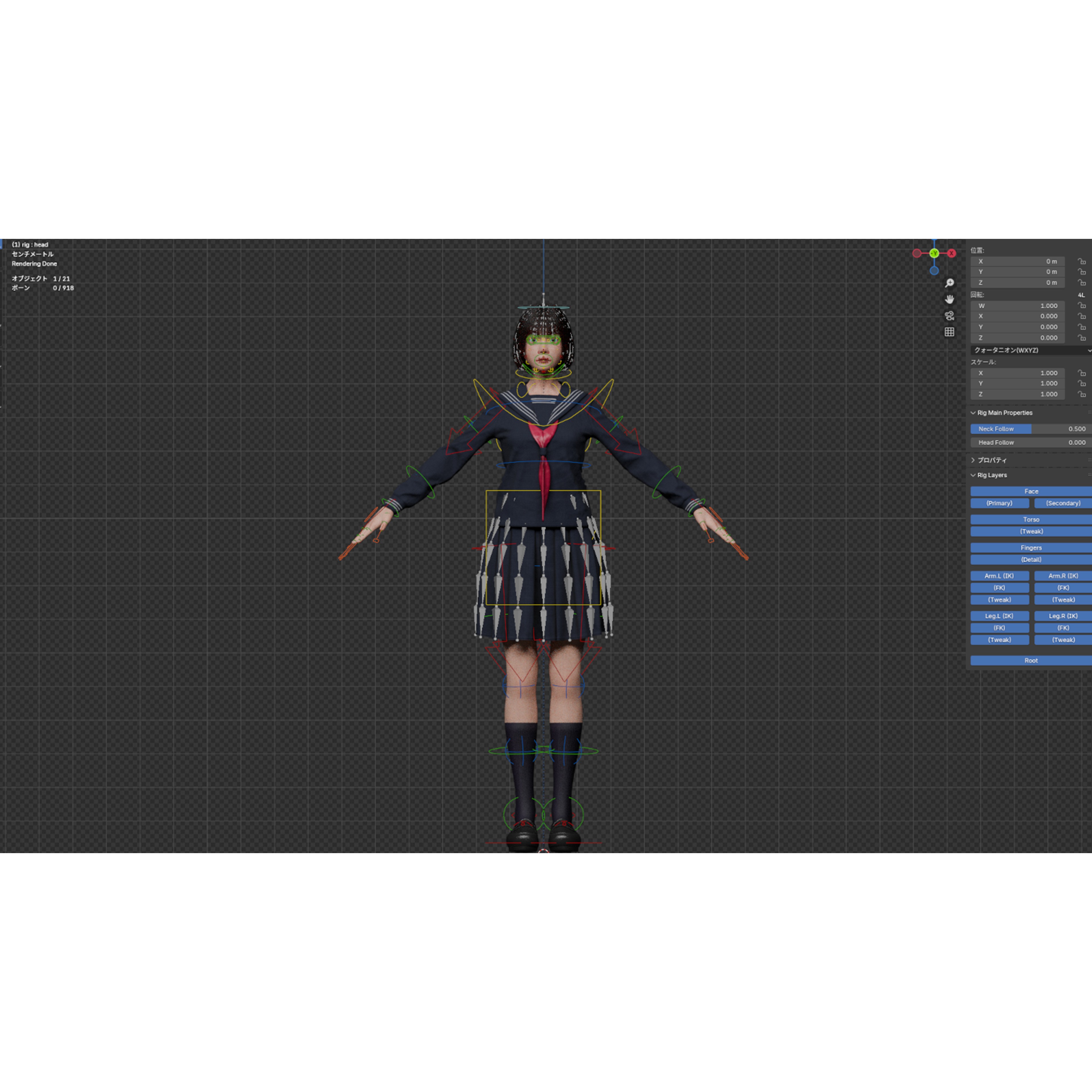This screenshot has height=1092, width=1092.
Task: Toggle the Face rig layer
Action: 1031,491
